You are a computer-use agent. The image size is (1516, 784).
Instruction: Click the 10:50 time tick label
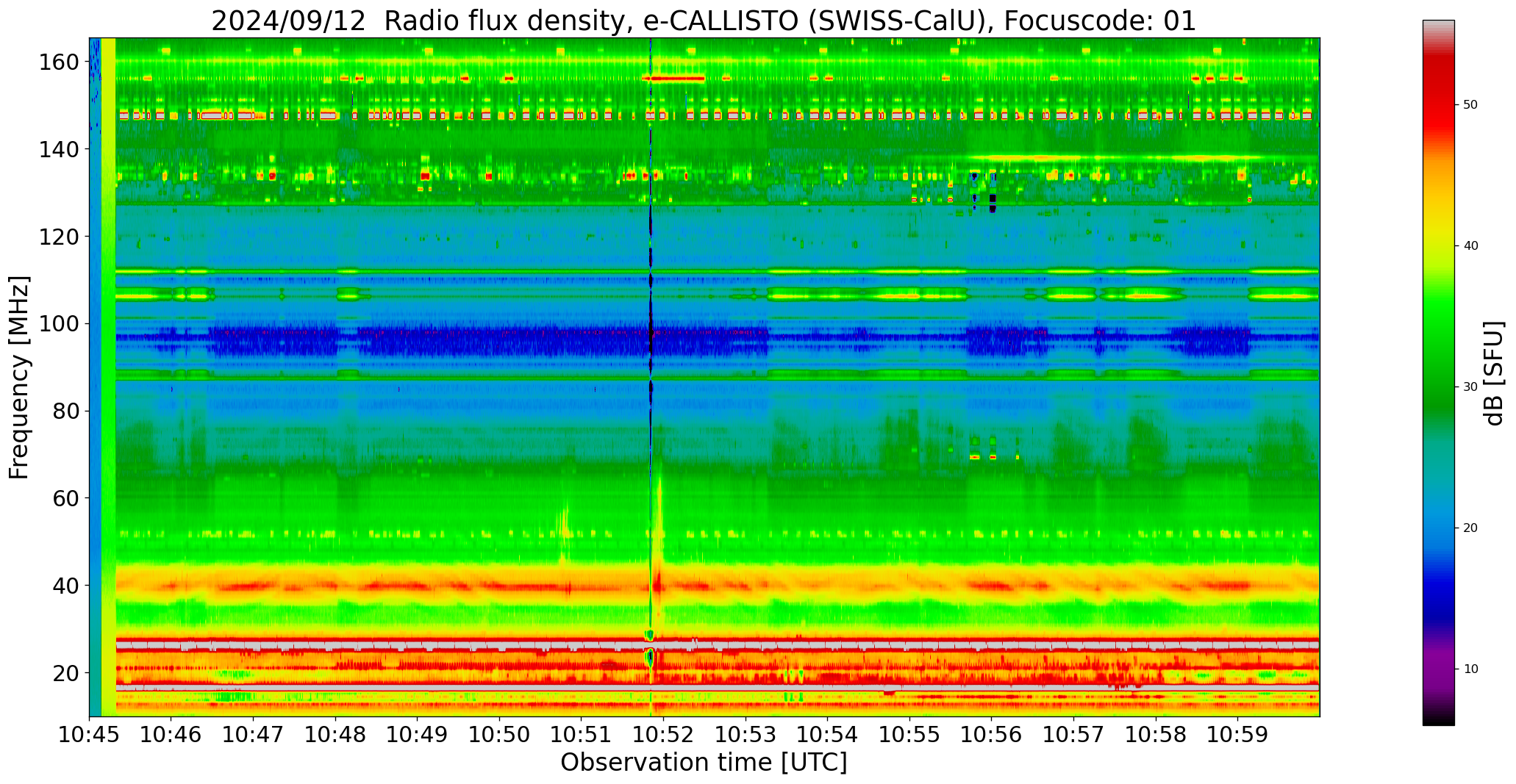pyautogui.click(x=500, y=734)
